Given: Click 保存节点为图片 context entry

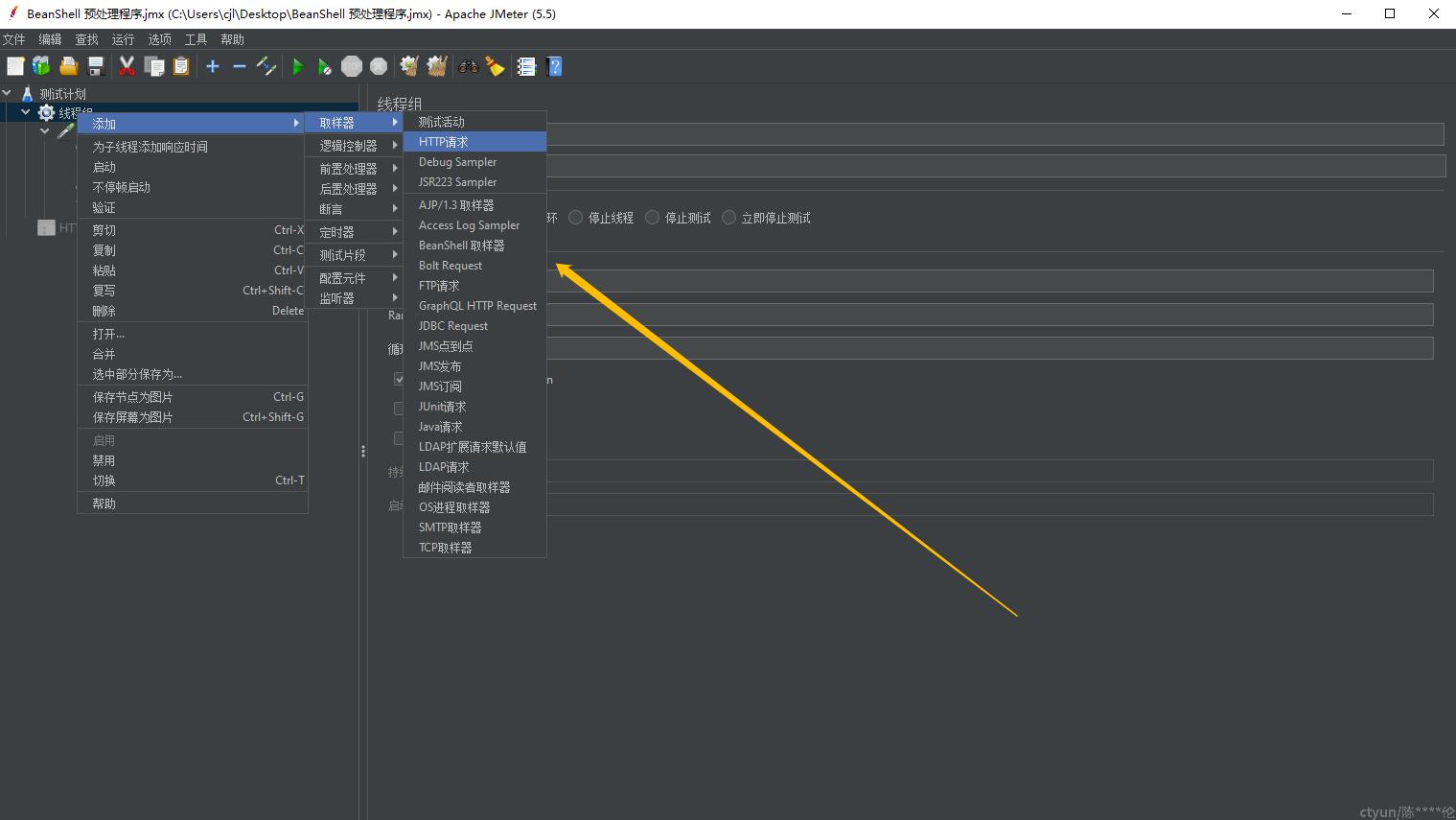Looking at the screenshot, I should click(x=193, y=397).
